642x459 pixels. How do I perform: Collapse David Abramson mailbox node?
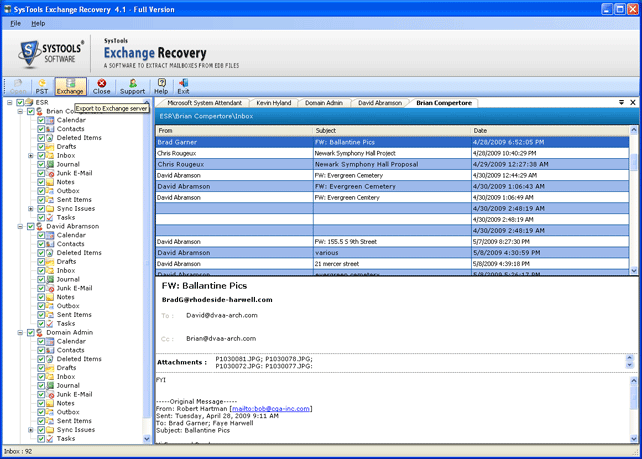pyautogui.click(x=20, y=226)
